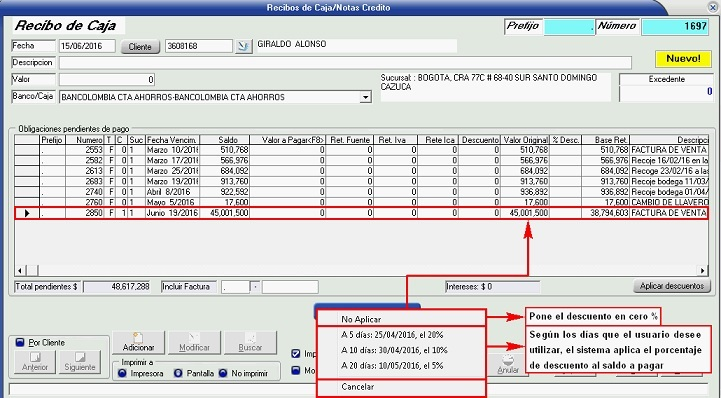
Task: Click the client lookup bird icon
Action: click(x=244, y=46)
